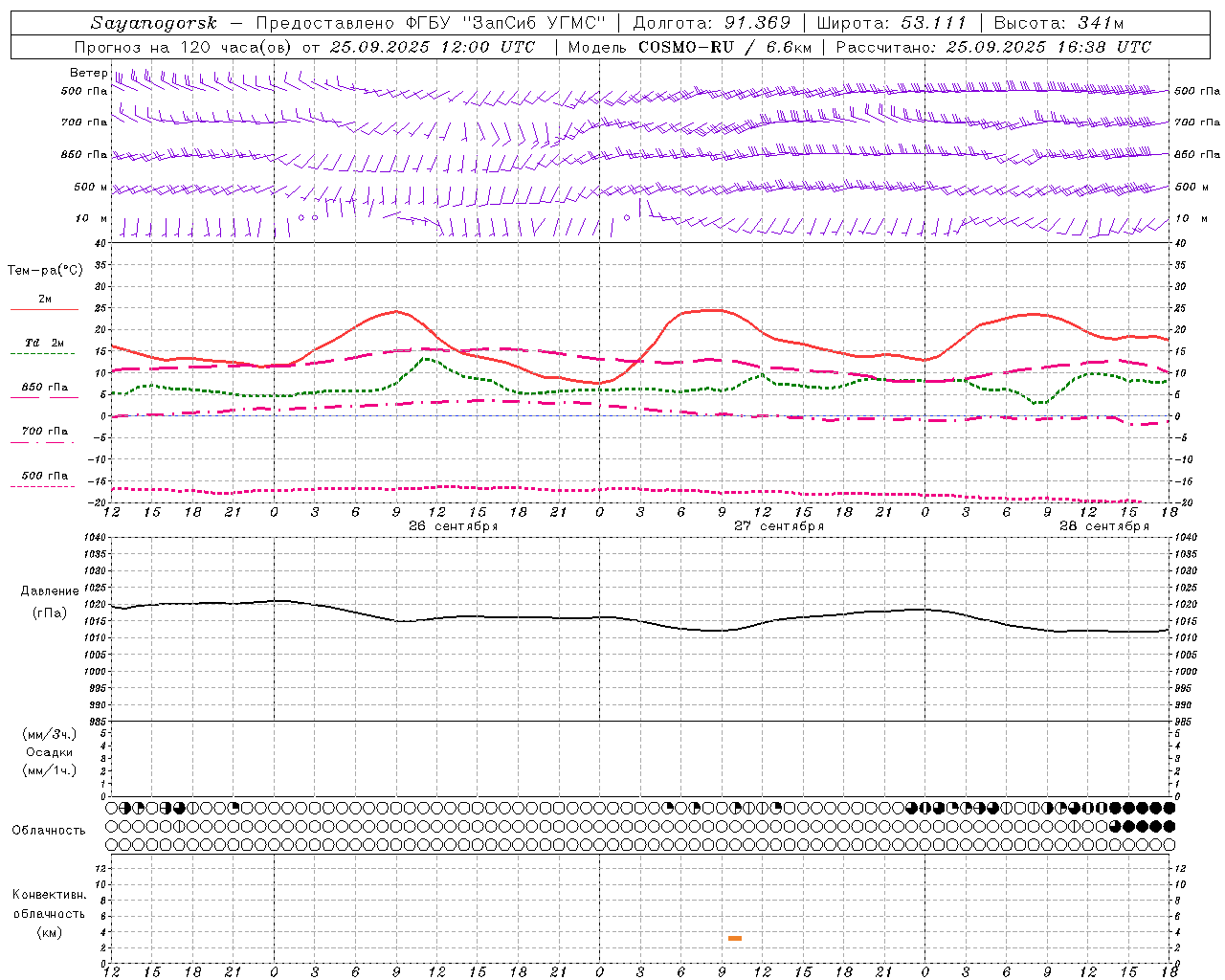The image size is (1225, 980).
Task: Click the (гПа) unit label under Давление
Action: click(x=50, y=613)
